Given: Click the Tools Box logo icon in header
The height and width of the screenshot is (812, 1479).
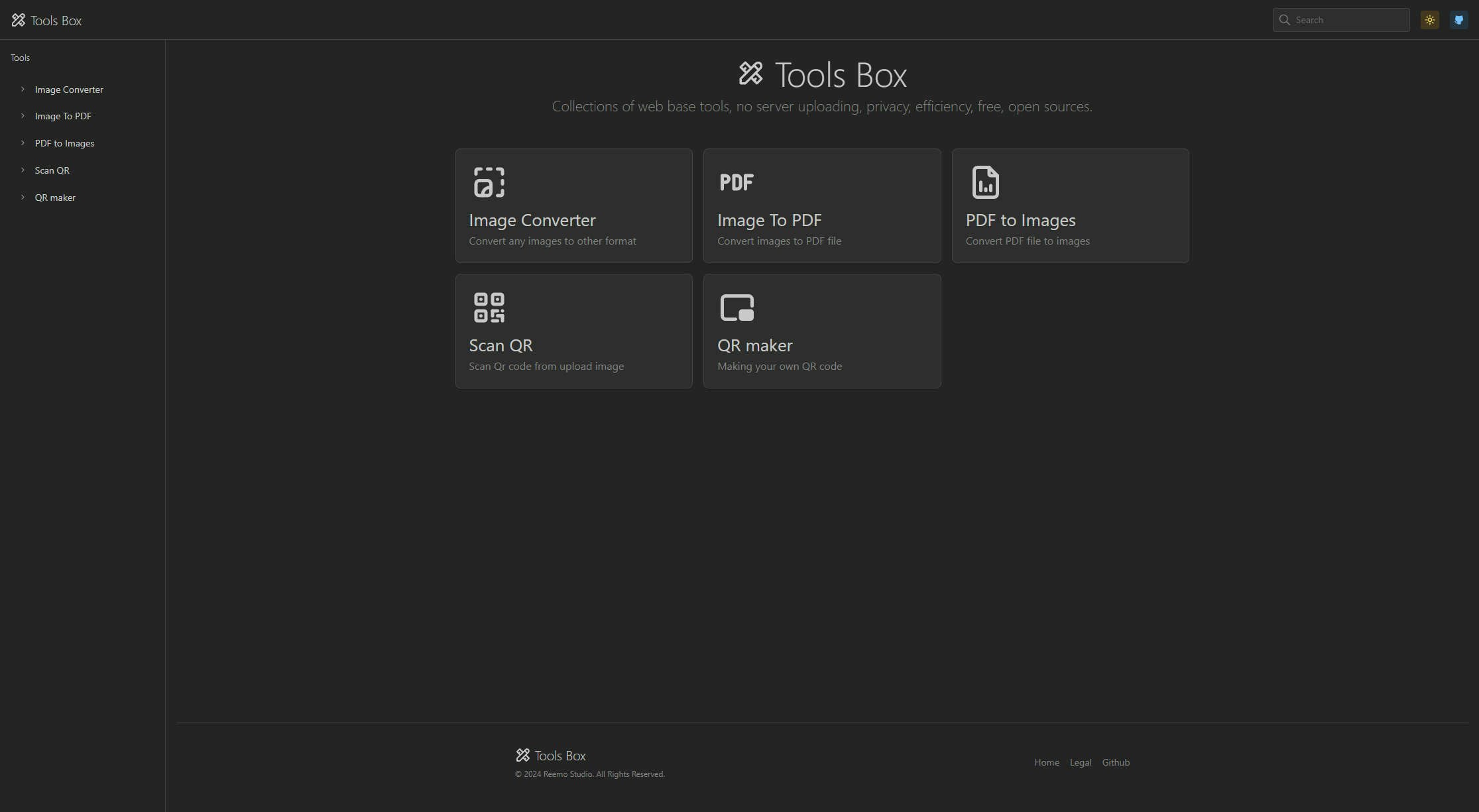Looking at the screenshot, I should (19, 20).
